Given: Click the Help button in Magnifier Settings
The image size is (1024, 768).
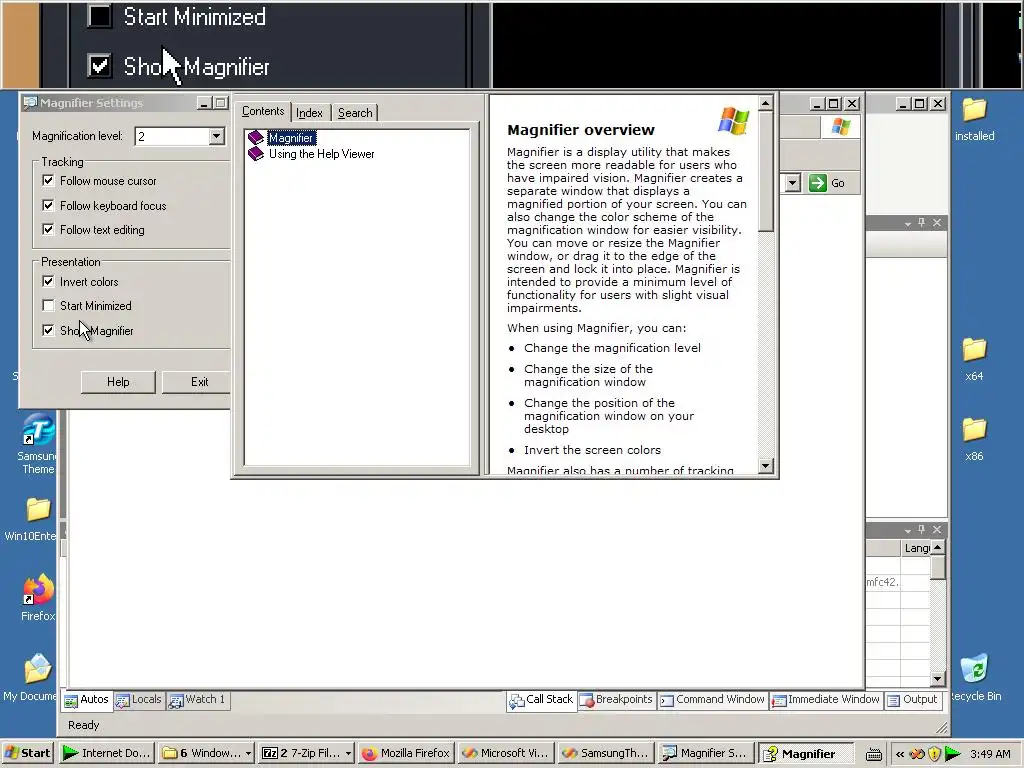Looking at the screenshot, I should (x=118, y=382).
